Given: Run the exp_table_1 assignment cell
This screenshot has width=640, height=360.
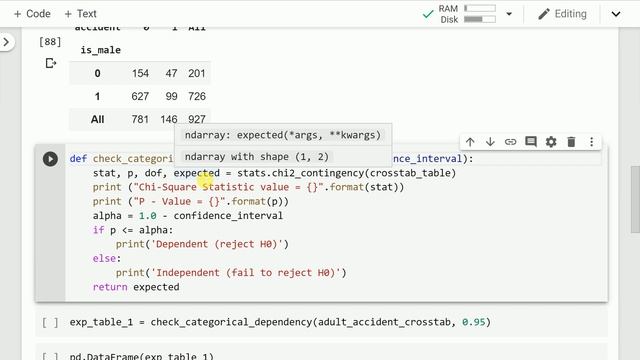Looking at the screenshot, I should 50,322.
